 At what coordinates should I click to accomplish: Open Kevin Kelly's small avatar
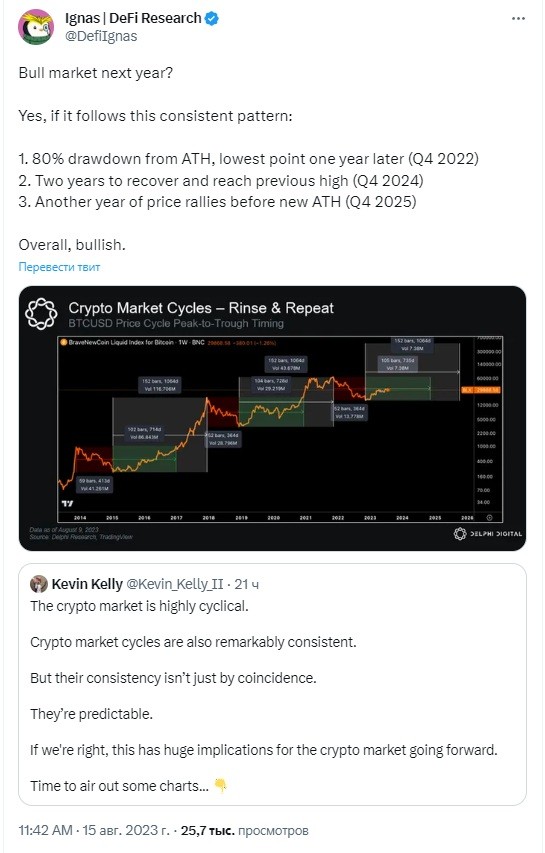tap(39, 584)
